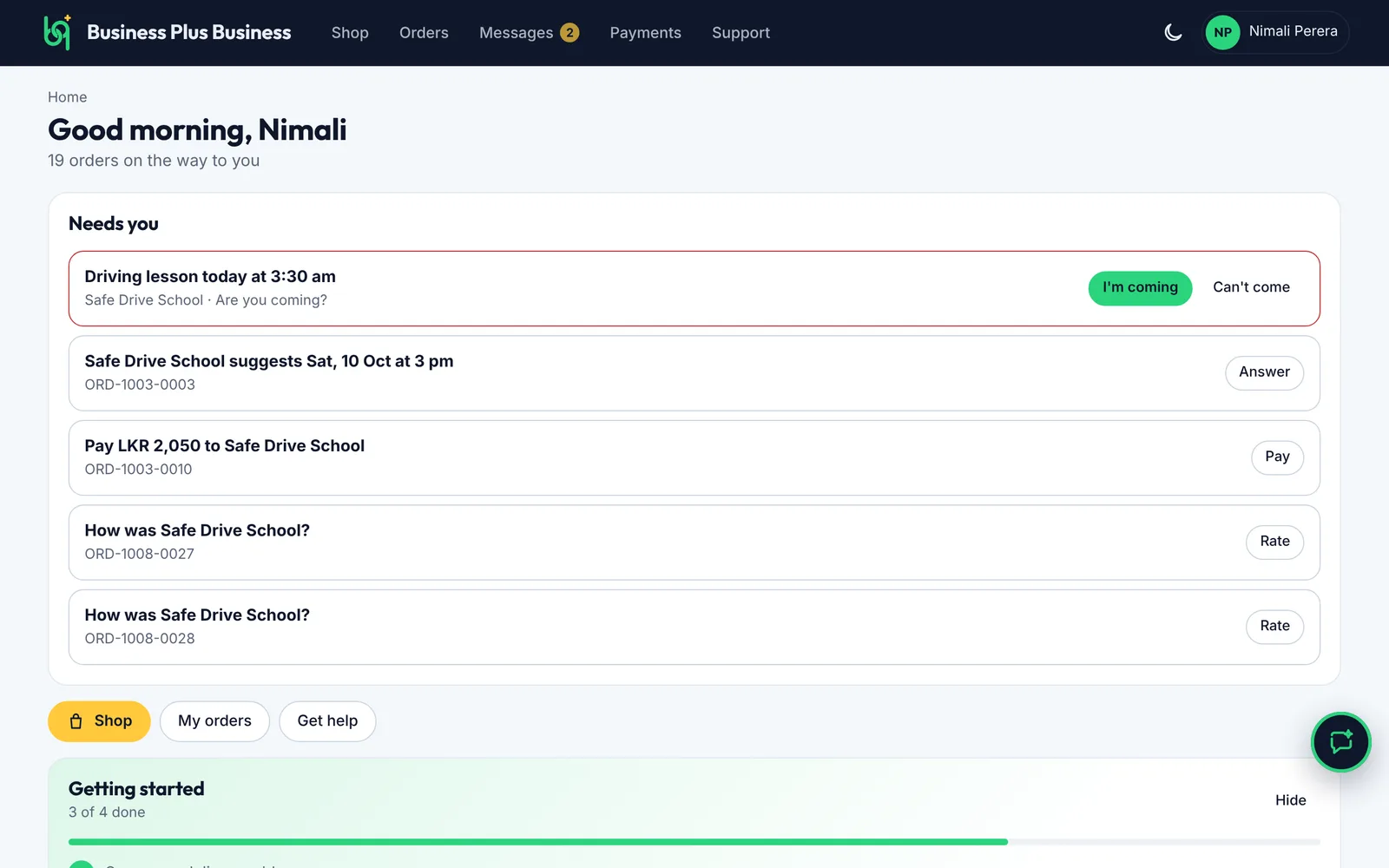Click the yellow Shop quick action button
The height and width of the screenshot is (868, 1389).
99,721
